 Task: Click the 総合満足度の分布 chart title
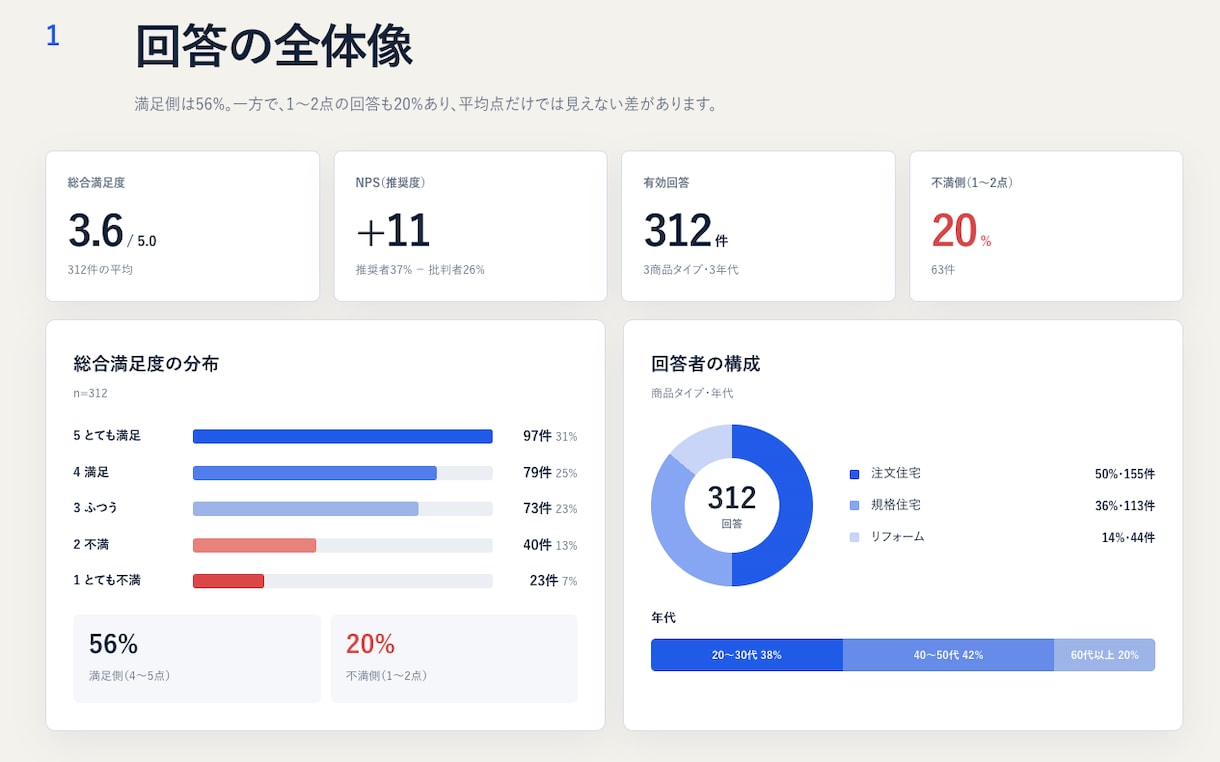click(x=146, y=364)
